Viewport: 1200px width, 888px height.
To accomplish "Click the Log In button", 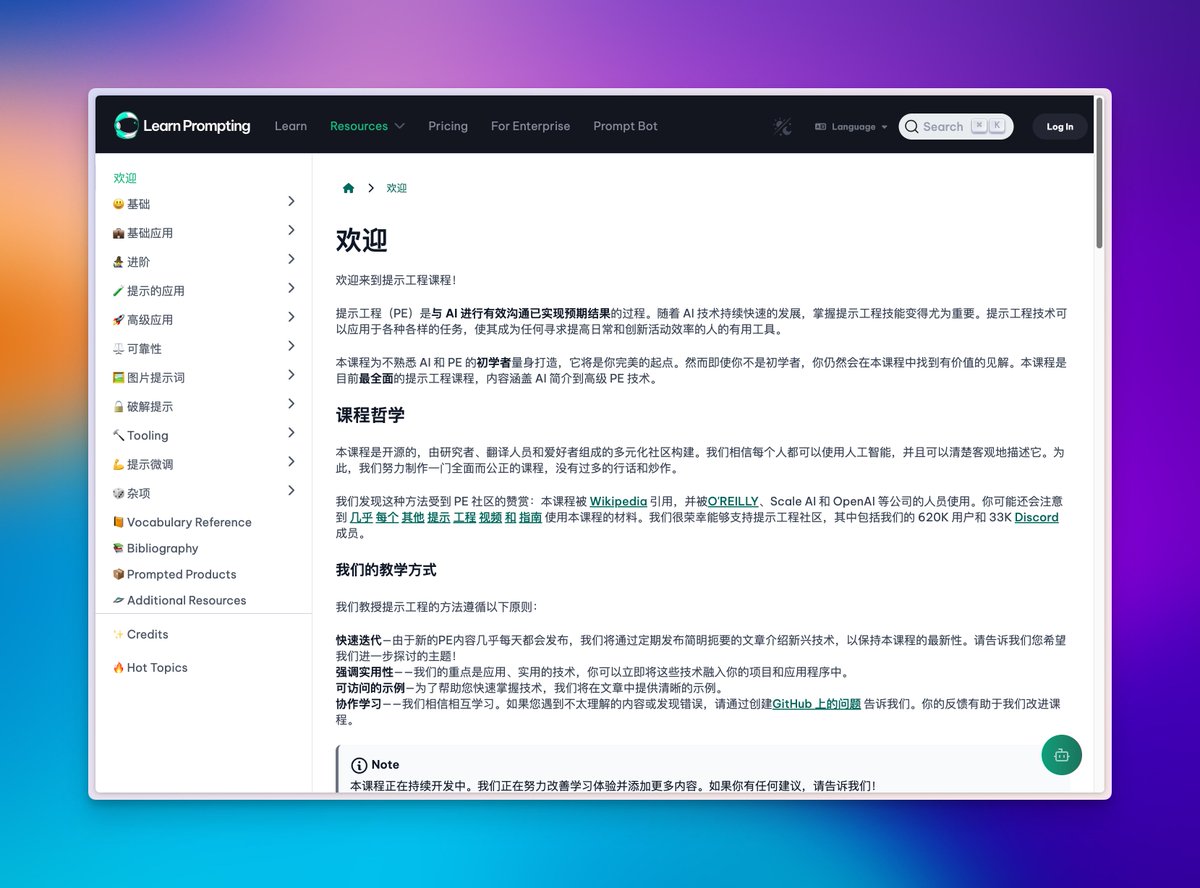I will point(1060,127).
